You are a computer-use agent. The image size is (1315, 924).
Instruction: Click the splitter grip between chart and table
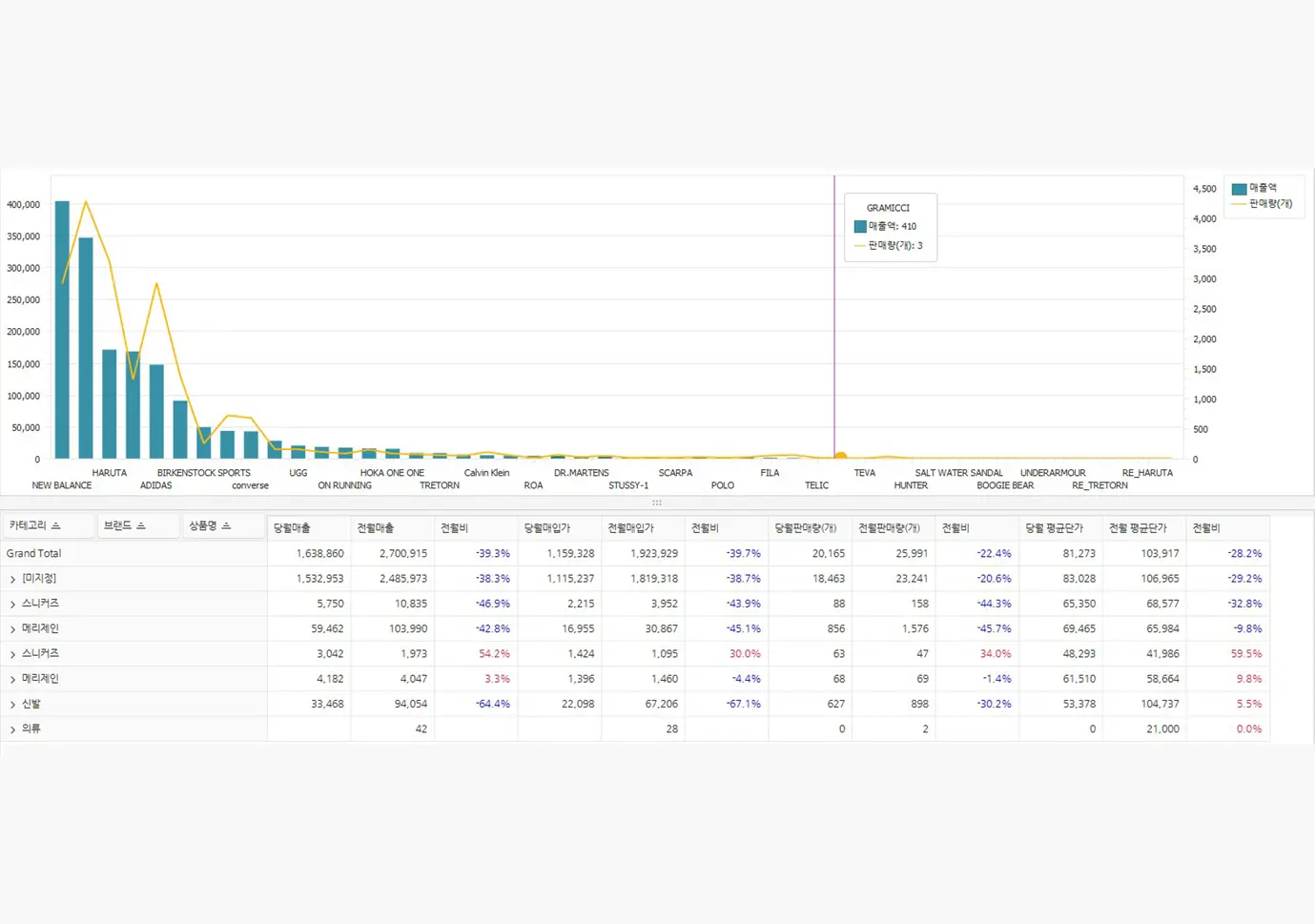657,503
